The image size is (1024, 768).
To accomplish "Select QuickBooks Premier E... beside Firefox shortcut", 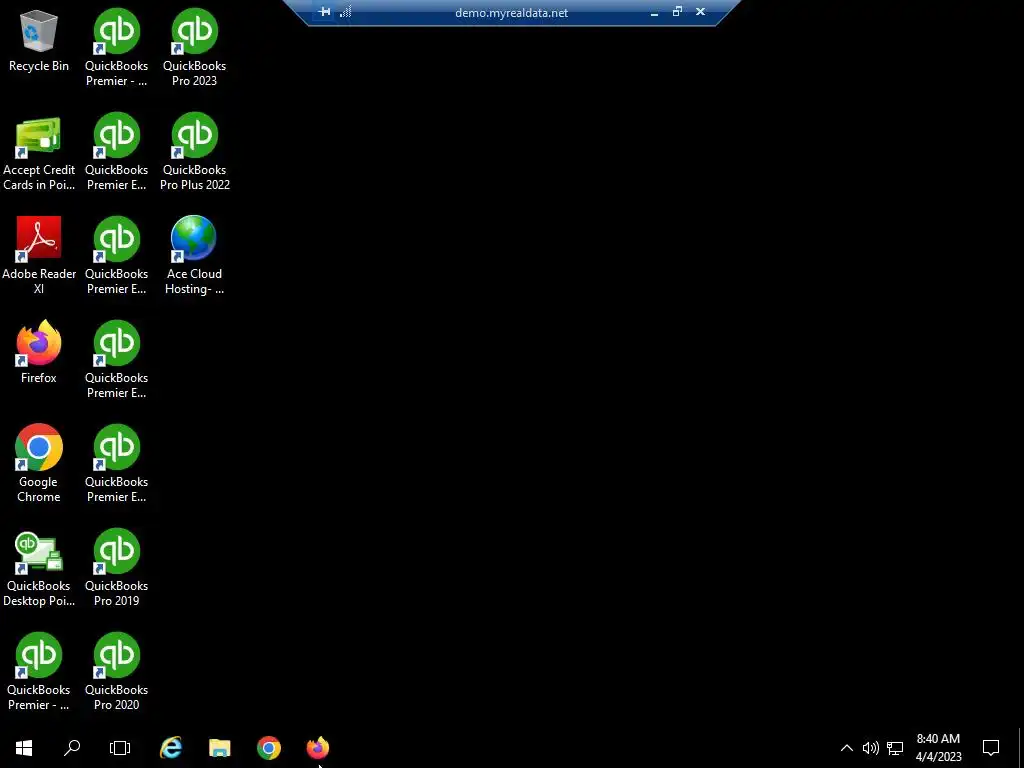I will tap(116, 359).
